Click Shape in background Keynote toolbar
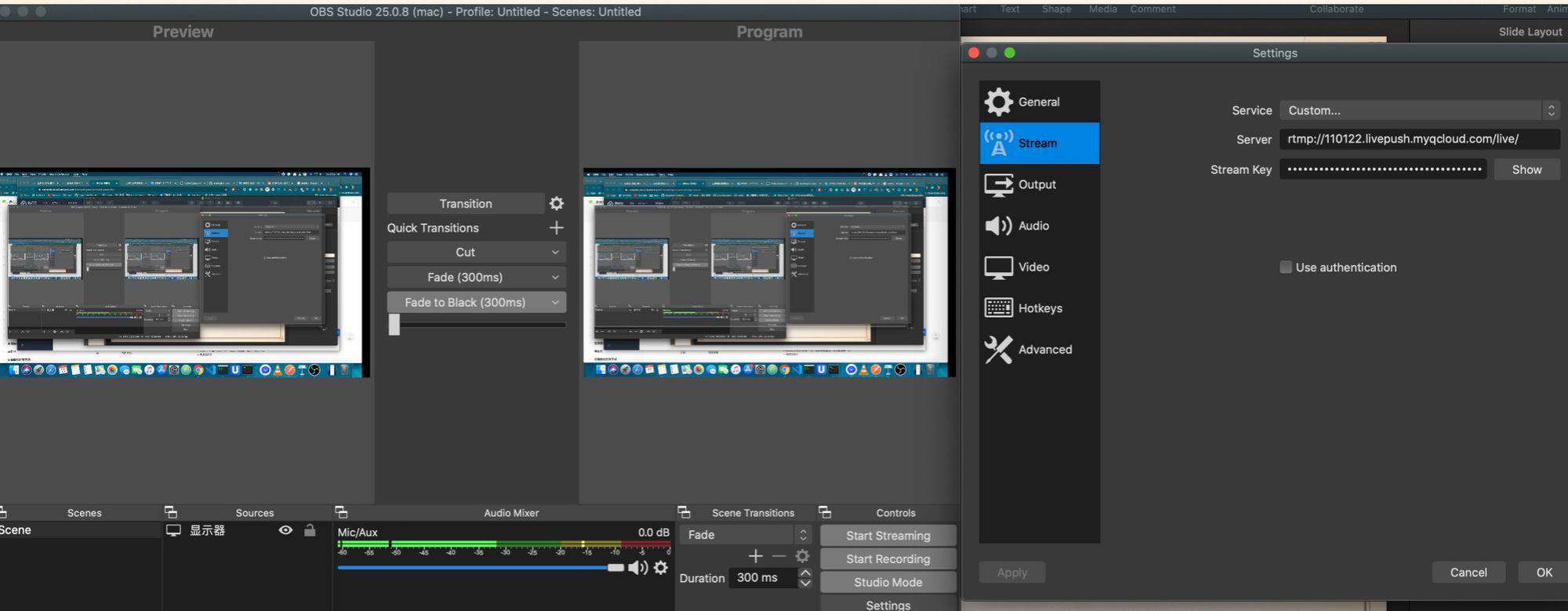The height and width of the screenshot is (611, 1568). click(1056, 9)
